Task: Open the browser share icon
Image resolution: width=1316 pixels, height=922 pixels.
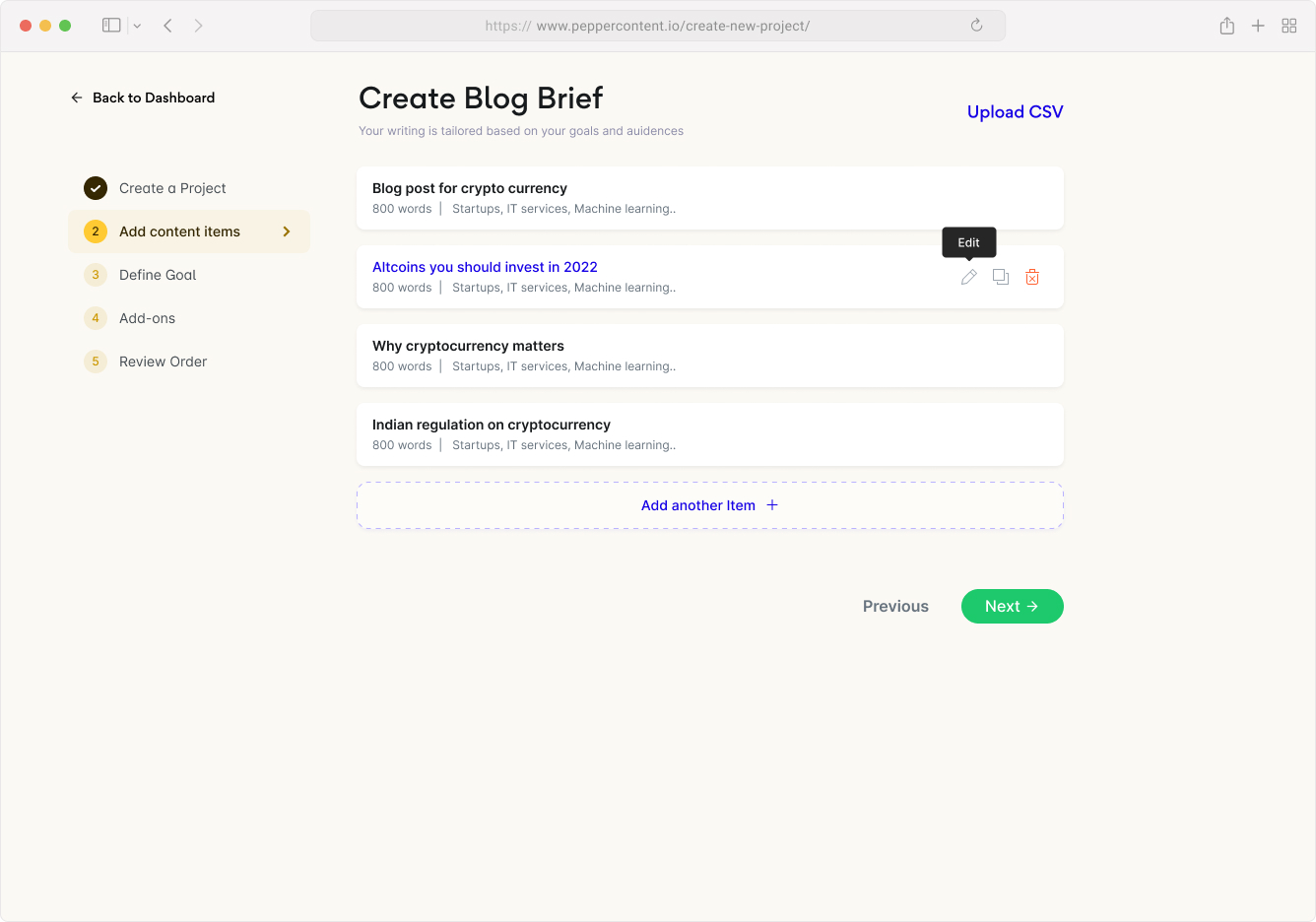Action: click(x=1226, y=26)
